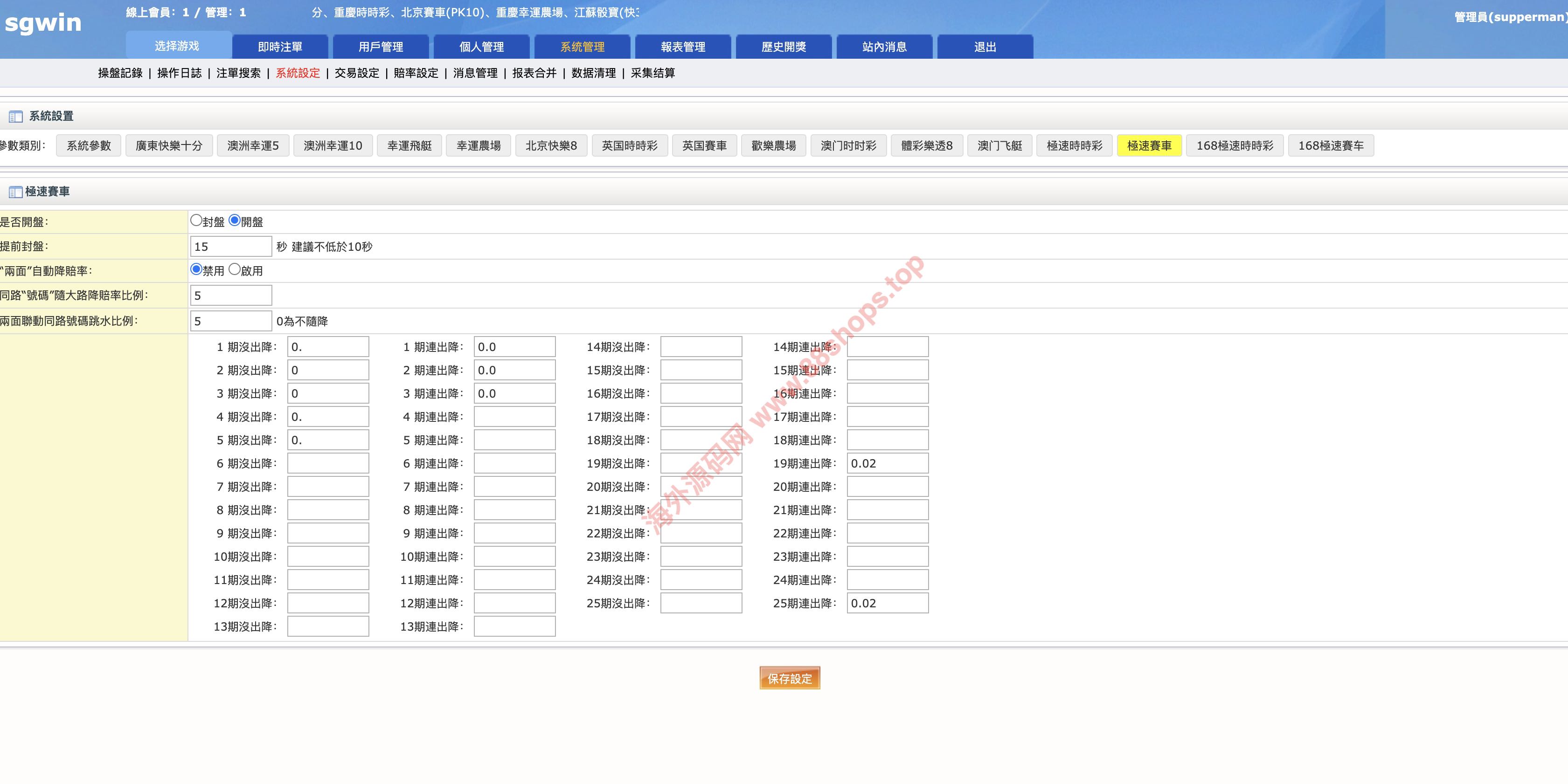Go to 数据清理 submenu

point(593,73)
